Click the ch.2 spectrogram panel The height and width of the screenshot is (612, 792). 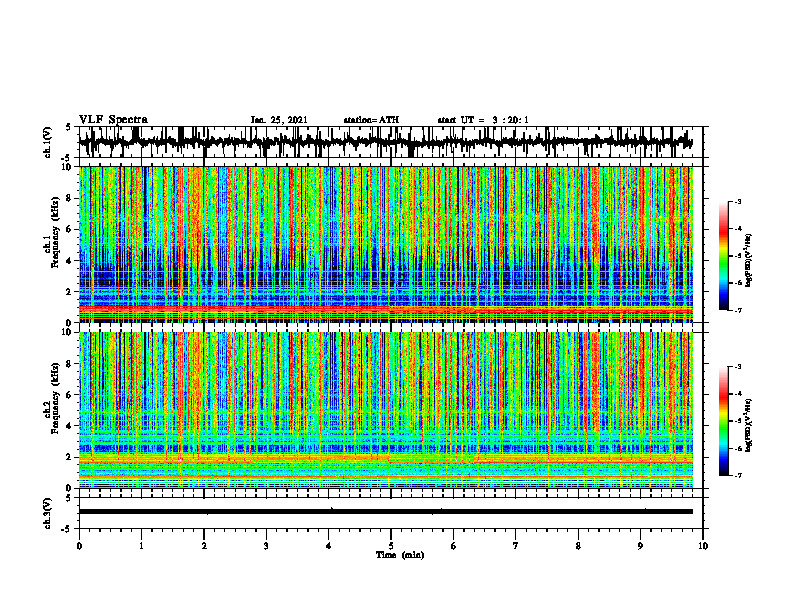click(x=385, y=410)
